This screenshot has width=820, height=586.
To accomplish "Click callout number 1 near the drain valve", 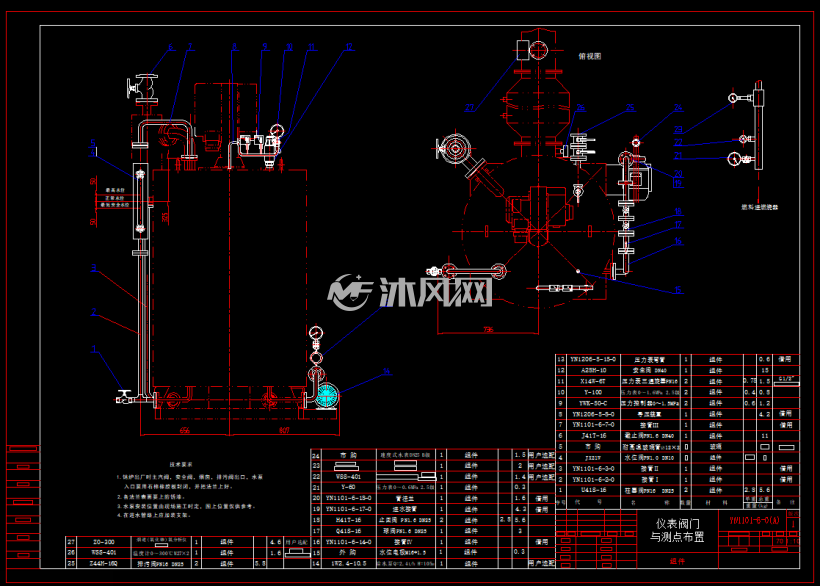I will point(94,349).
